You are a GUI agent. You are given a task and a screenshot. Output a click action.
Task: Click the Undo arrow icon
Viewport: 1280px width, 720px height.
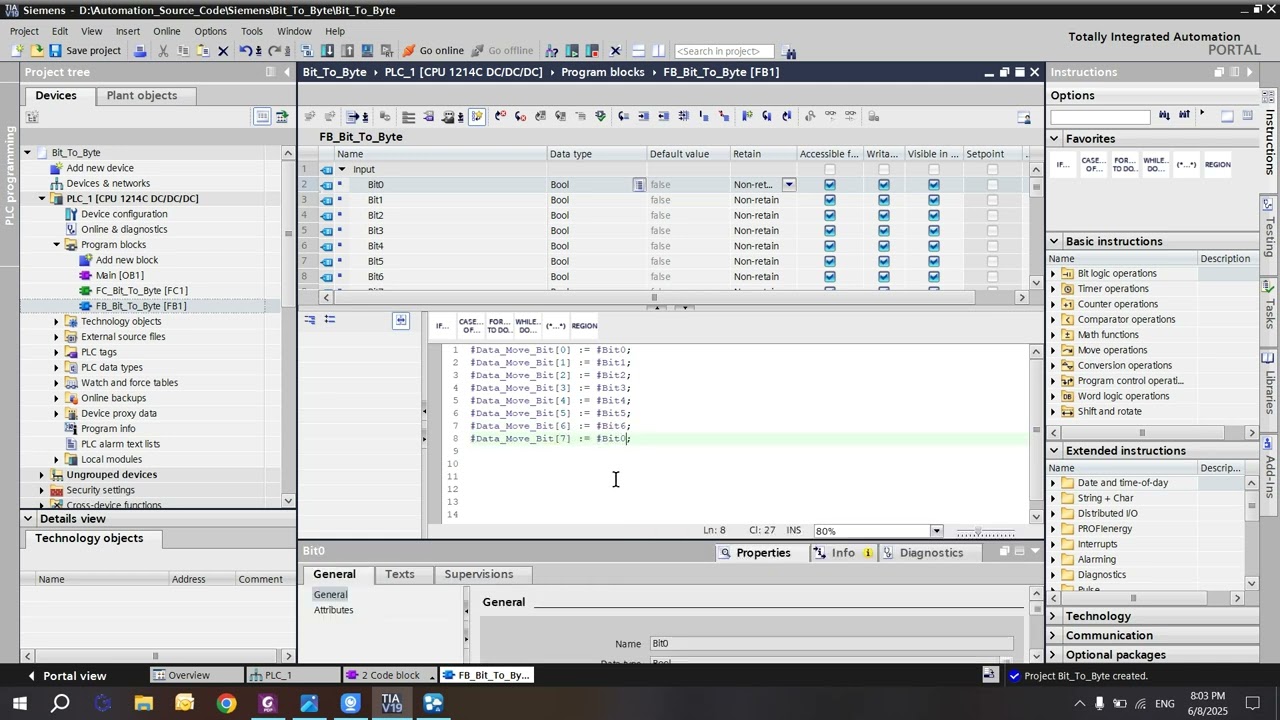point(245,51)
